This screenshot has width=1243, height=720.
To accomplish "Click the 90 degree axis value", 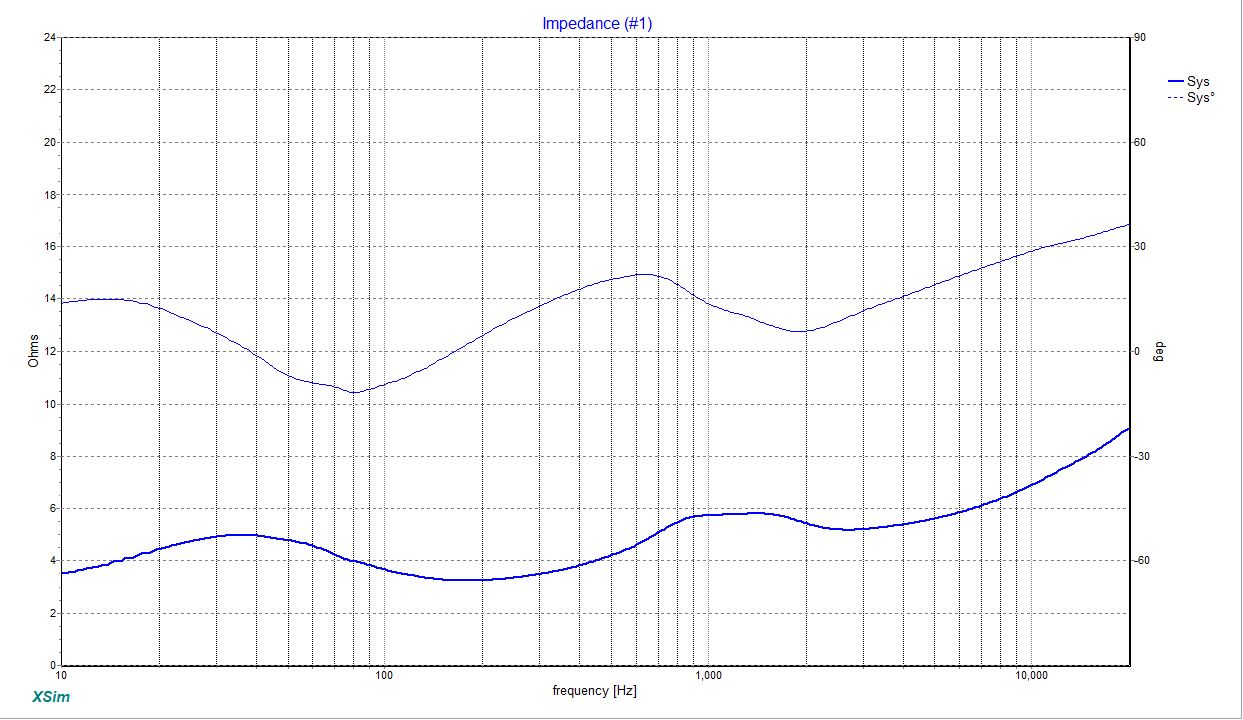I will pyautogui.click(x=1141, y=37).
